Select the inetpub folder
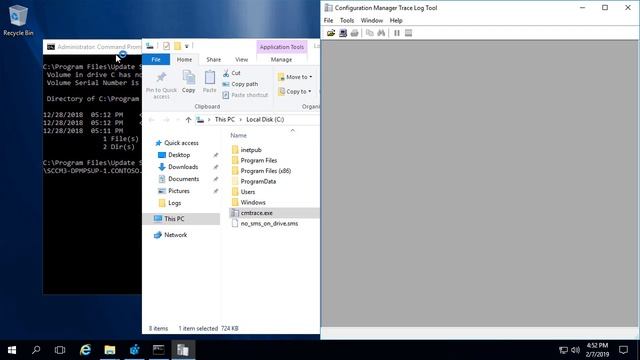 tap(251, 150)
